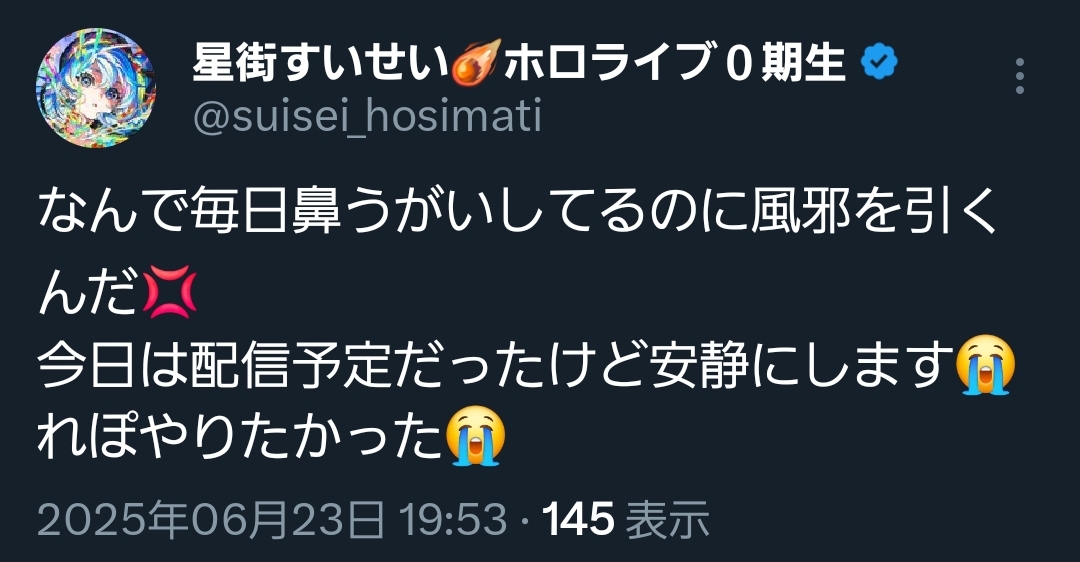The height and width of the screenshot is (562, 1080).
Task: Click the ホロライブ０期生 part of name
Action: click(x=675, y=63)
